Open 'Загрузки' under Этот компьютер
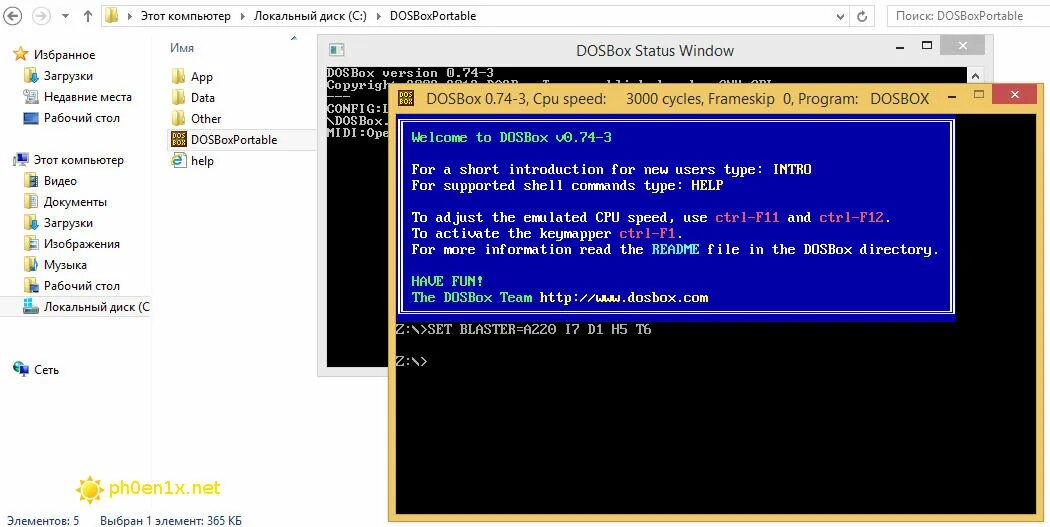 [68, 223]
